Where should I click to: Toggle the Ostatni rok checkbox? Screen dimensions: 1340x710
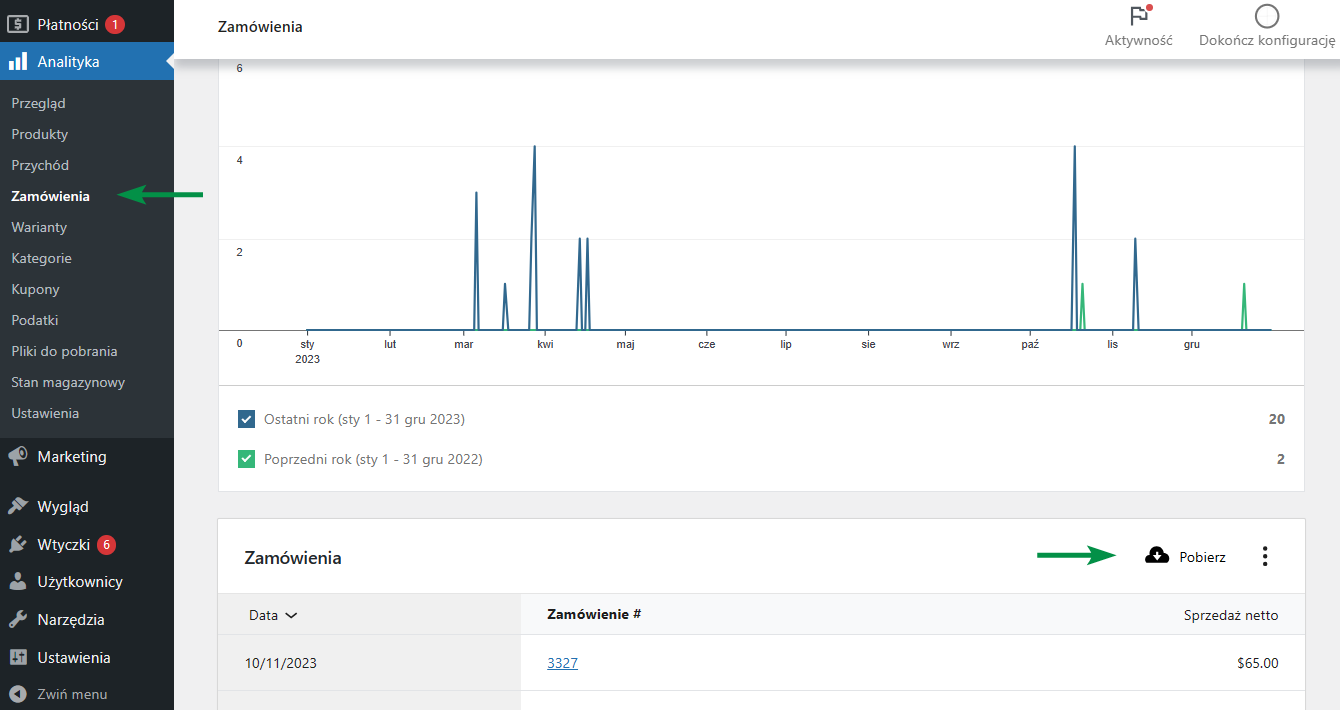[247, 419]
